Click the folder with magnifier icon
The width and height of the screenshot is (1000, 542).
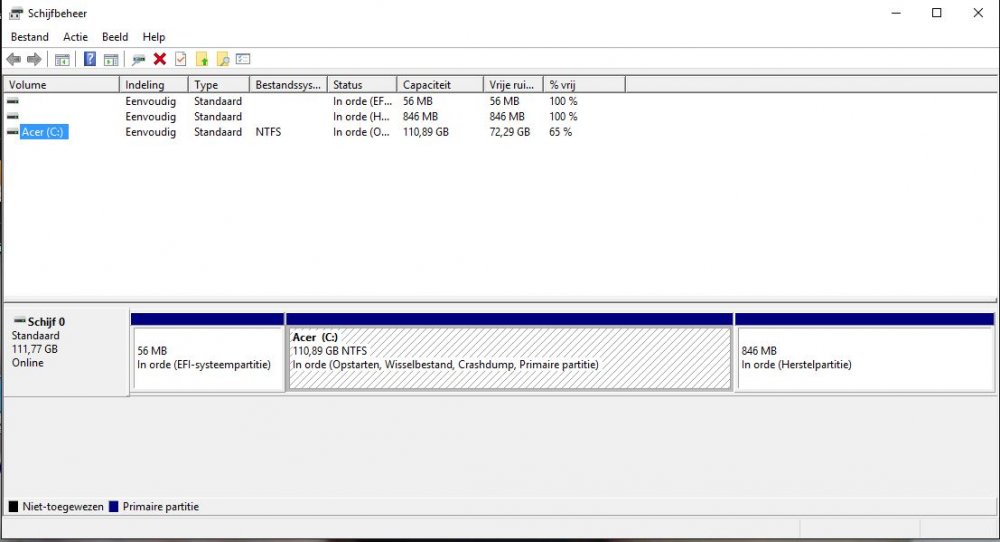(223, 59)
